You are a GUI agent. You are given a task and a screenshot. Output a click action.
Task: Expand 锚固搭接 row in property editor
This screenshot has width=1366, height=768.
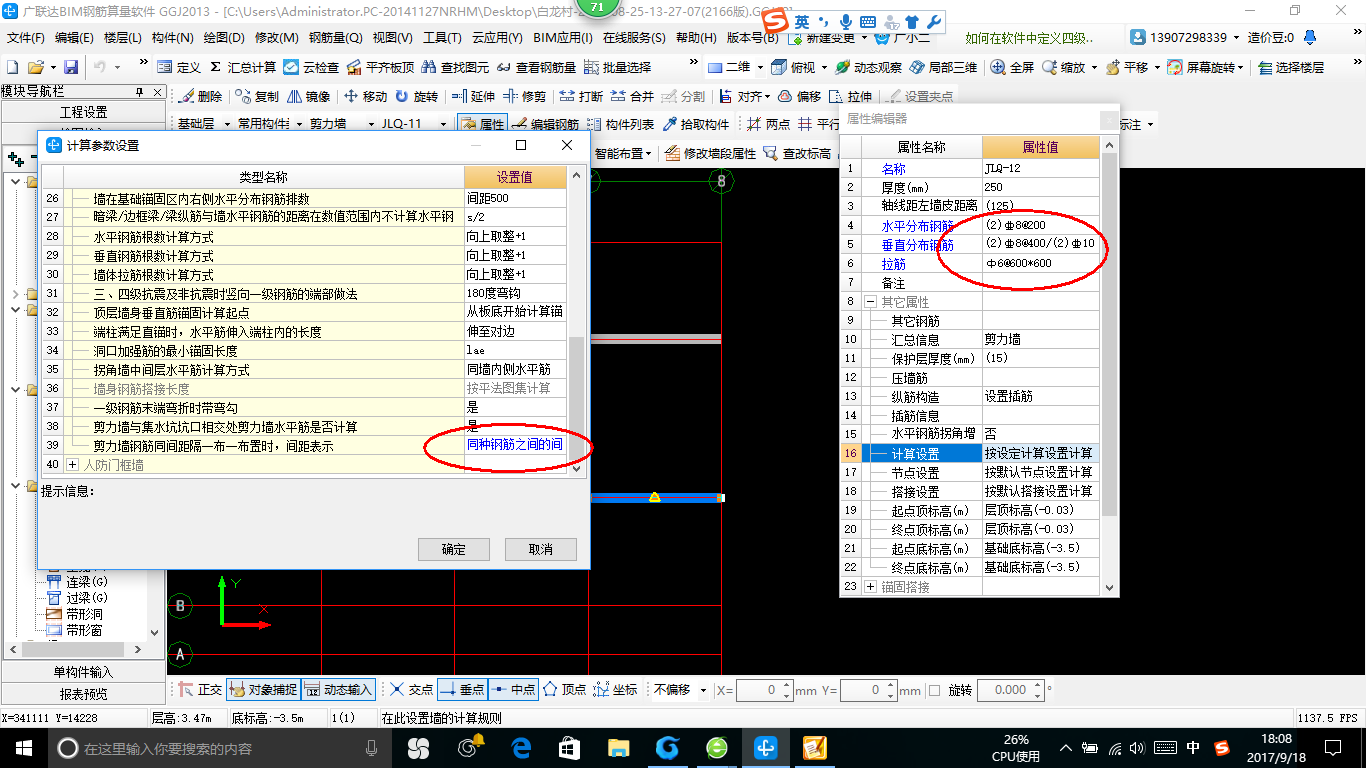click(x=870, y=587)
